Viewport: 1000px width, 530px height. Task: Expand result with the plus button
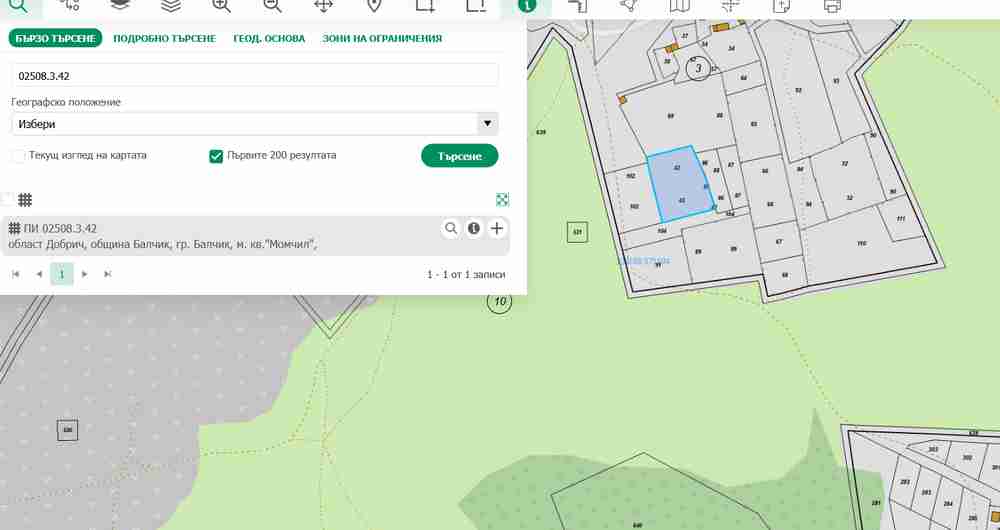coord(497,229)
